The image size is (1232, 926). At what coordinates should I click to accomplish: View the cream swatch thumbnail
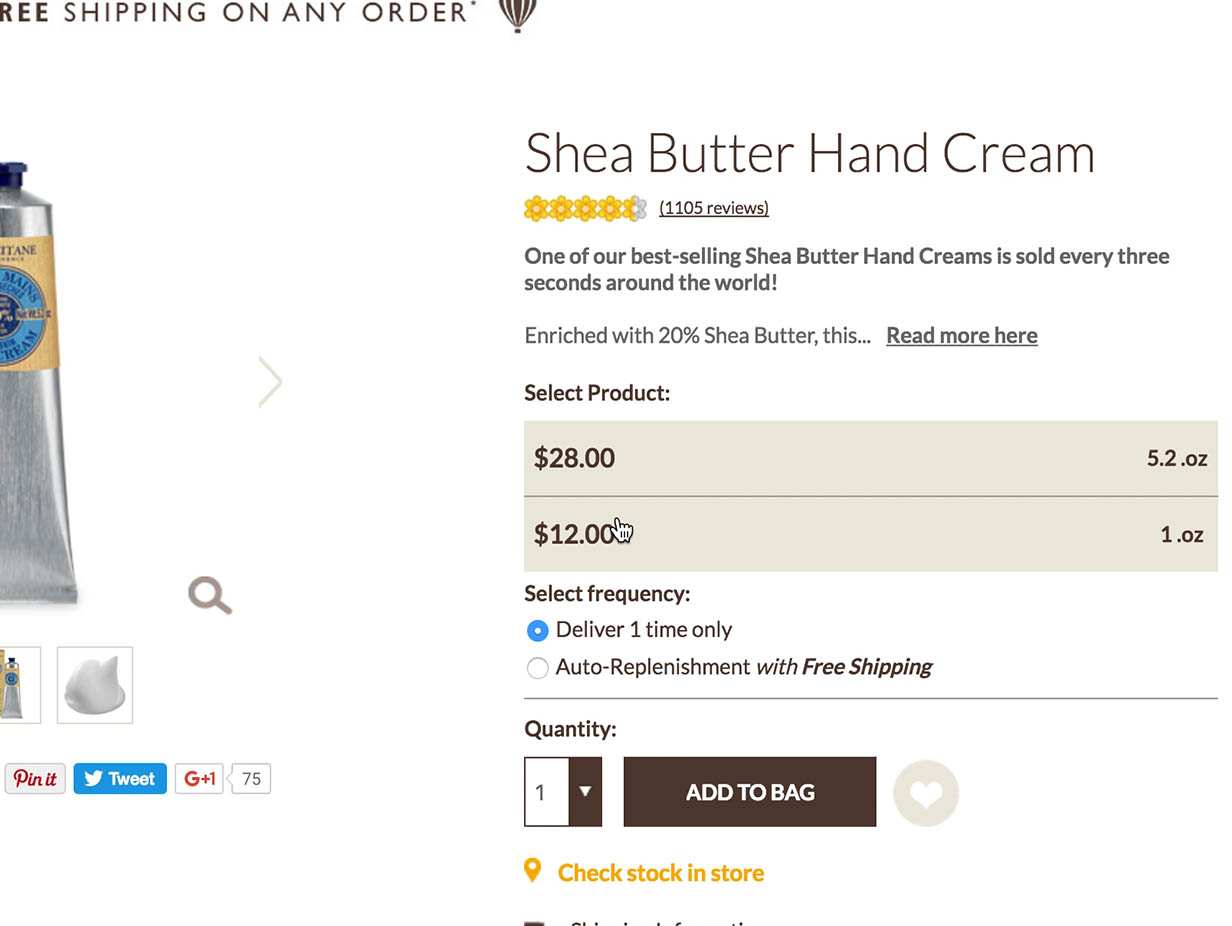click(95, 685)
